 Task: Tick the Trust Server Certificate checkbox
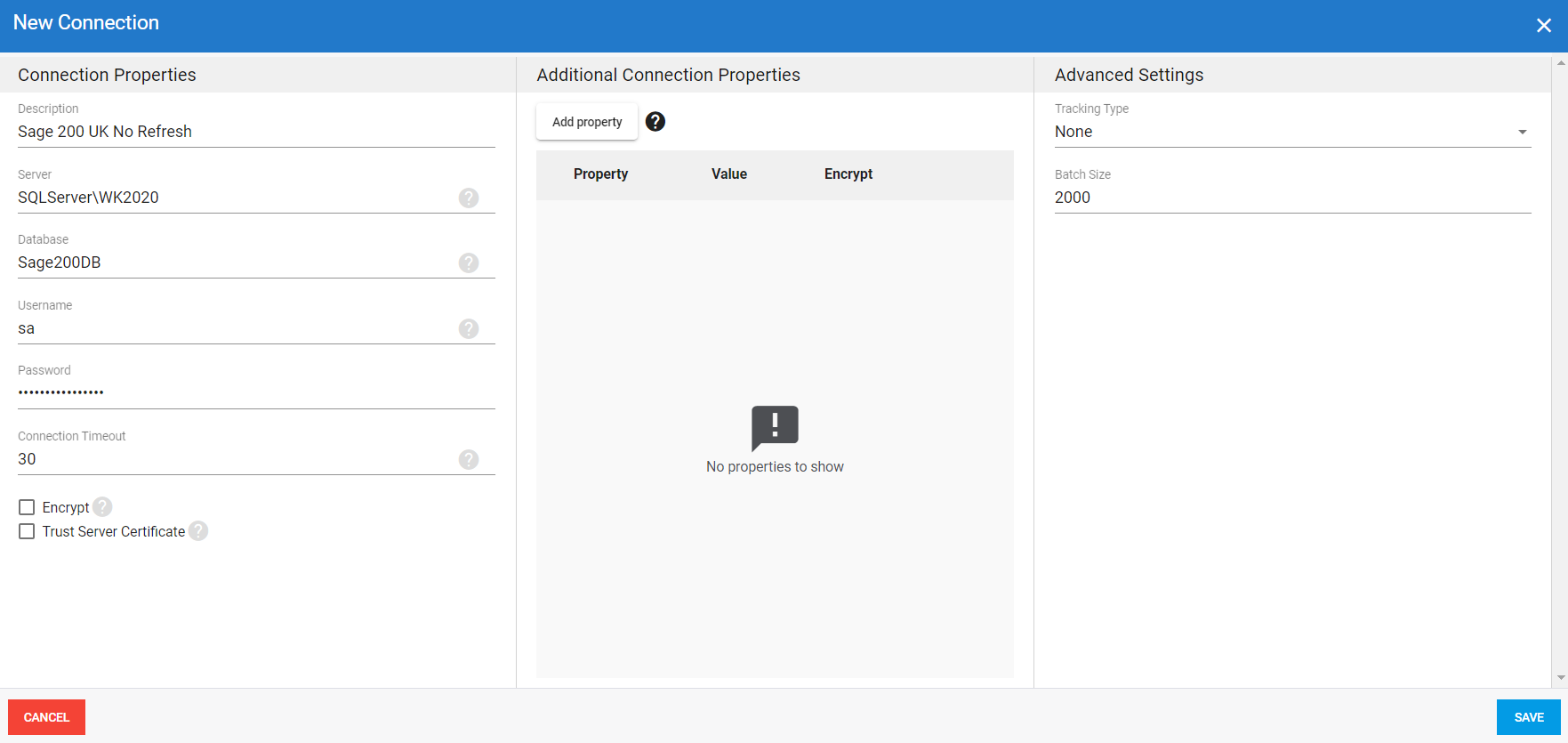click(x=27, y=531)
